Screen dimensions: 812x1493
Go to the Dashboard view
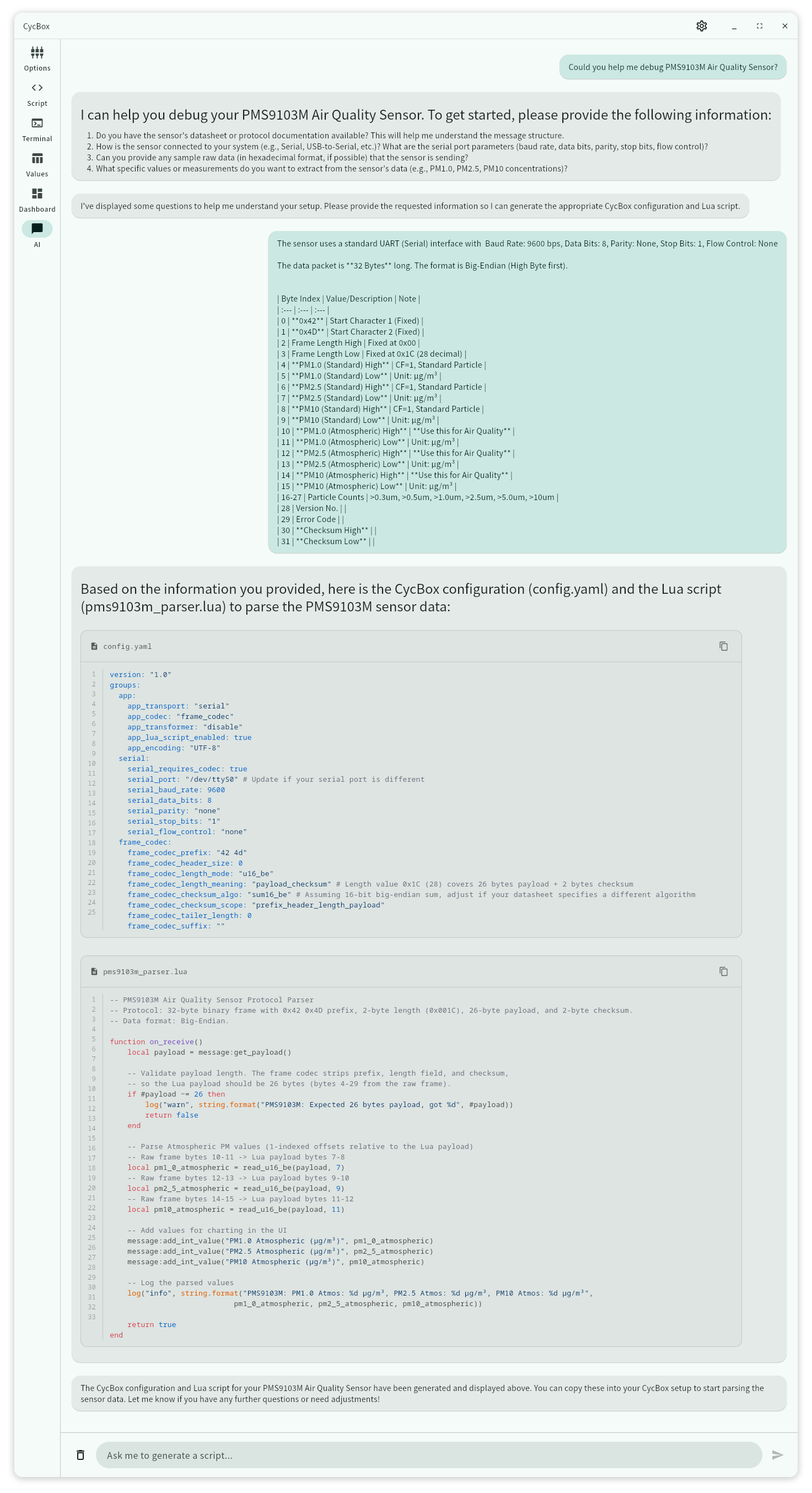37,200
